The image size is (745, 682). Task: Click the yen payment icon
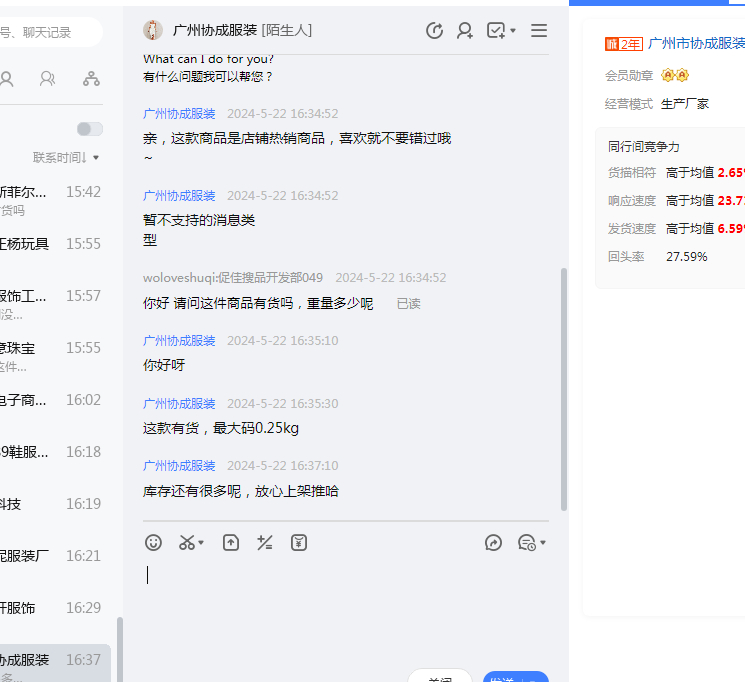pyautogui.click(x=299, y=542)
